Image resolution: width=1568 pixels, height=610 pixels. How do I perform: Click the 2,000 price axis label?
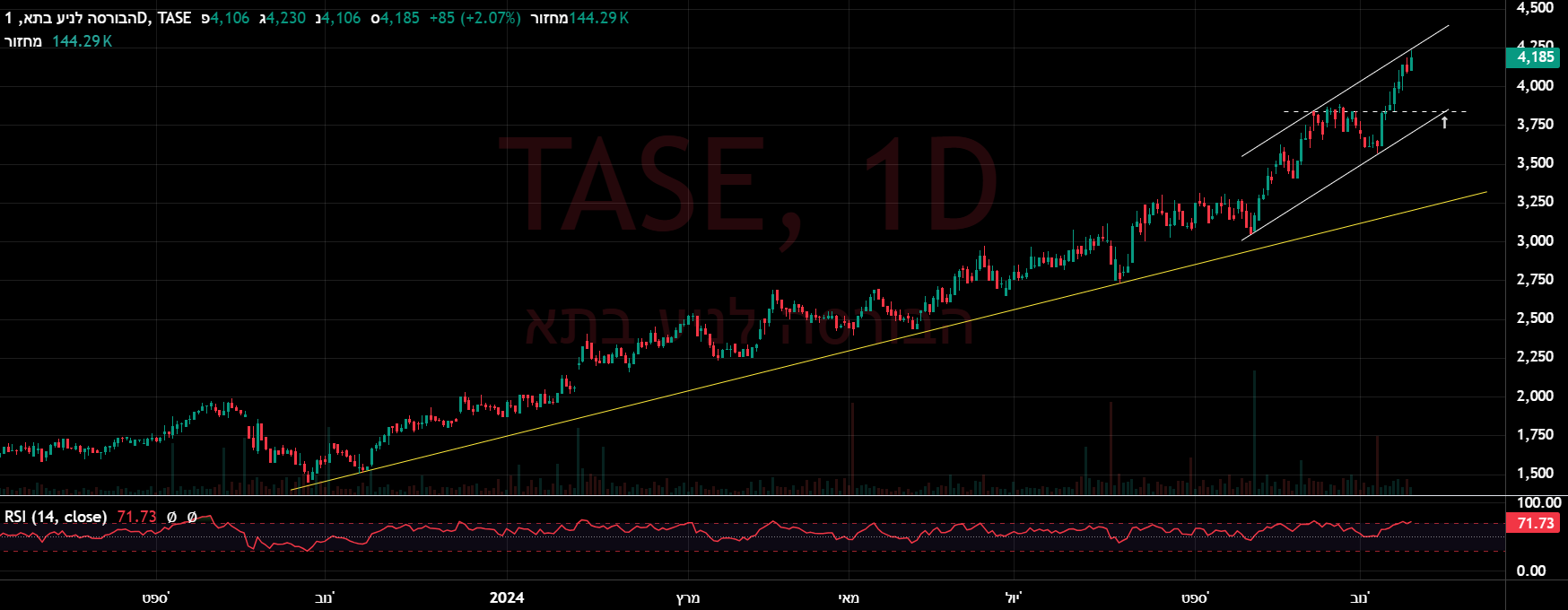[x=1535, y=396]
